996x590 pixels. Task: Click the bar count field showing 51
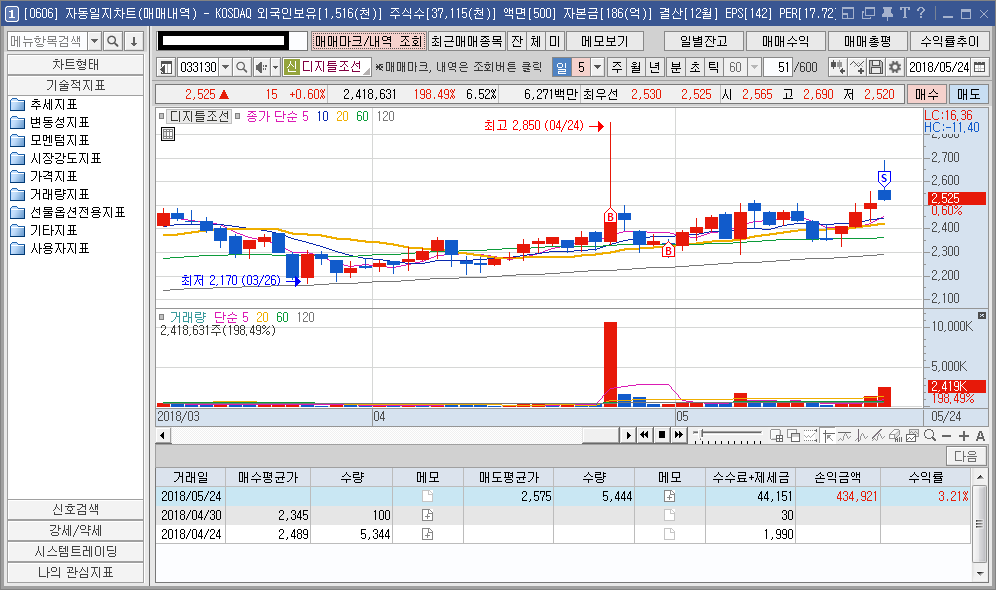(x=777, y=67)
